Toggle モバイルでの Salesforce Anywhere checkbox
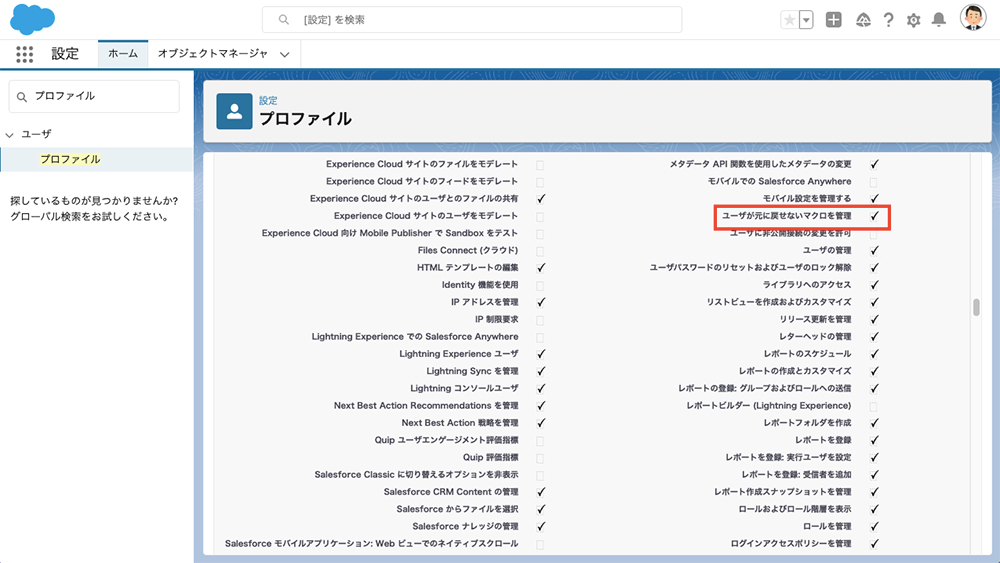1000x563 pixels. (x=874, y=182)
